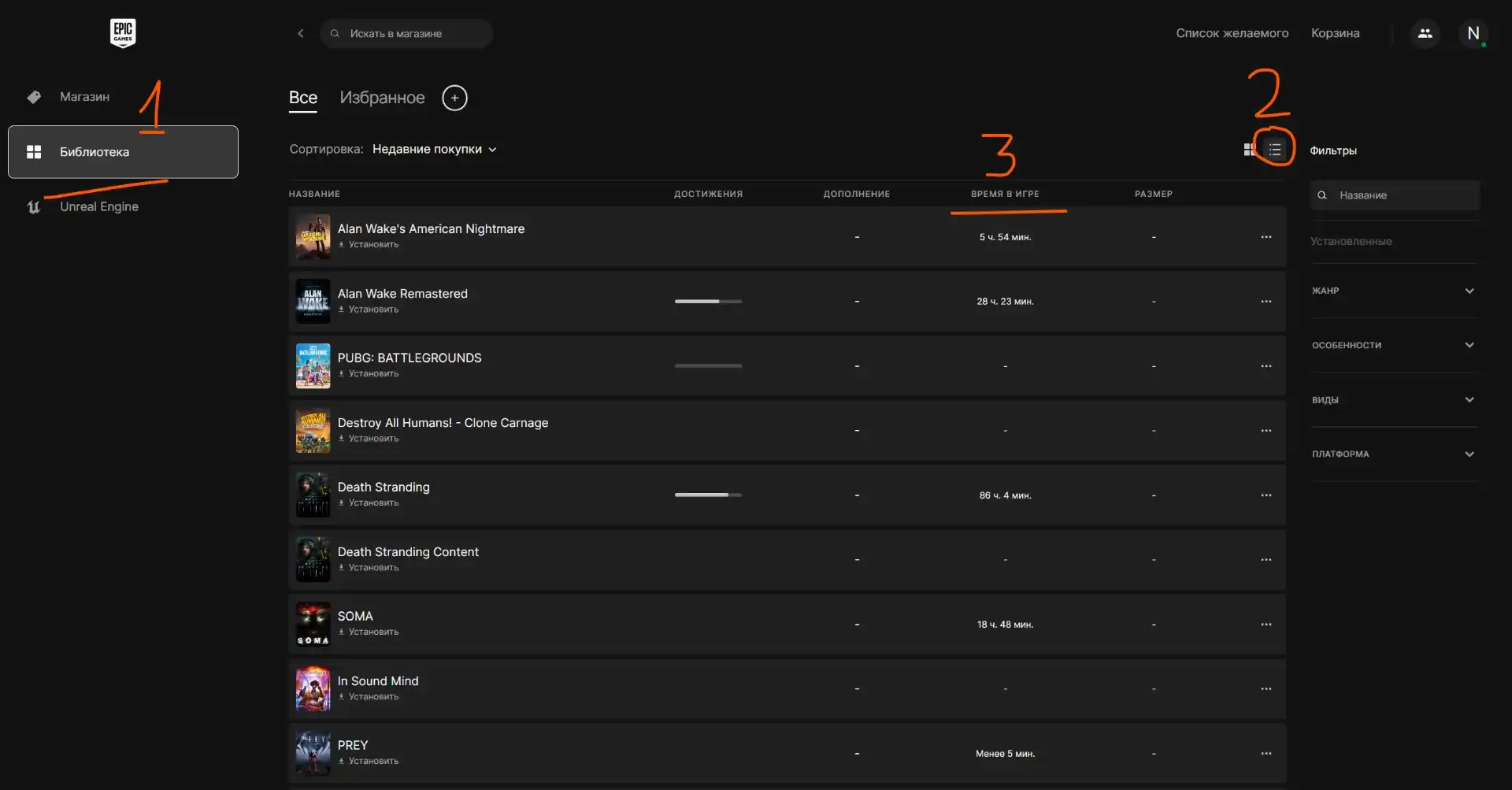The height and width of the screenshot is (790, 1512).
Task: Click the 86 ч. 4 мин. playtime
Action: coord(1005,495)
